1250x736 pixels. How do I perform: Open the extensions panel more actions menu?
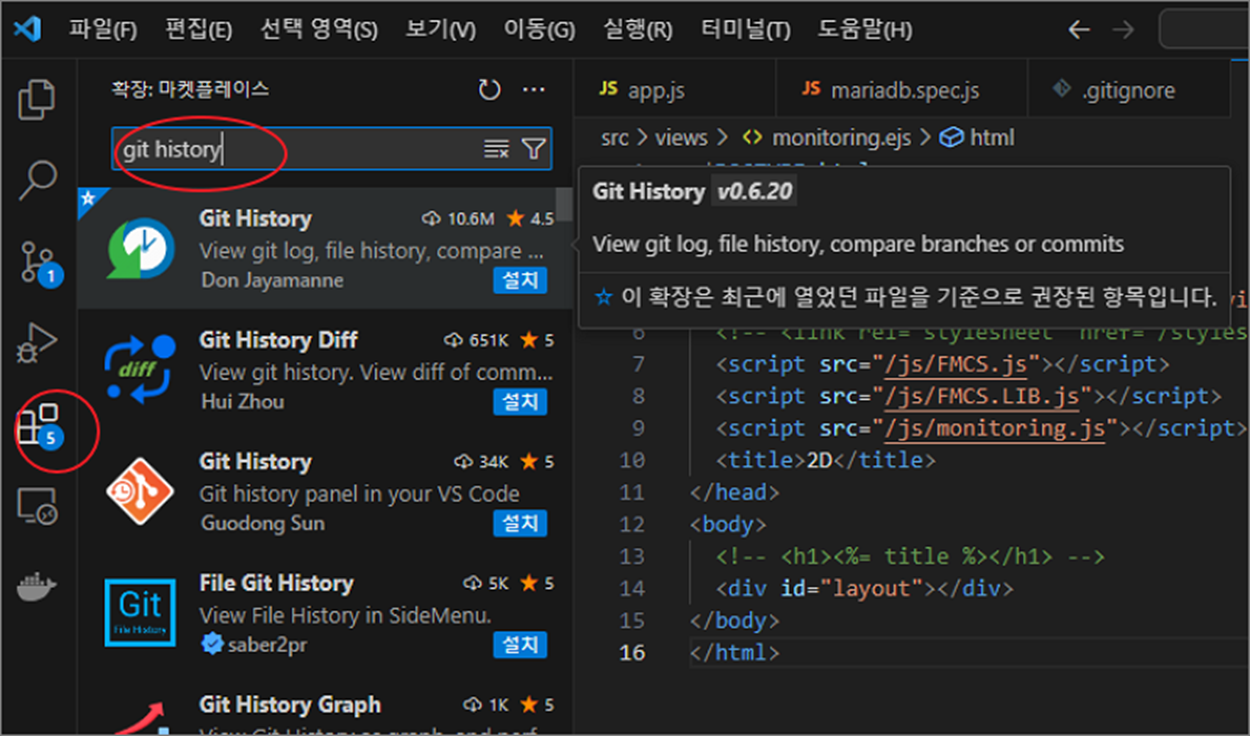point(534,90)
